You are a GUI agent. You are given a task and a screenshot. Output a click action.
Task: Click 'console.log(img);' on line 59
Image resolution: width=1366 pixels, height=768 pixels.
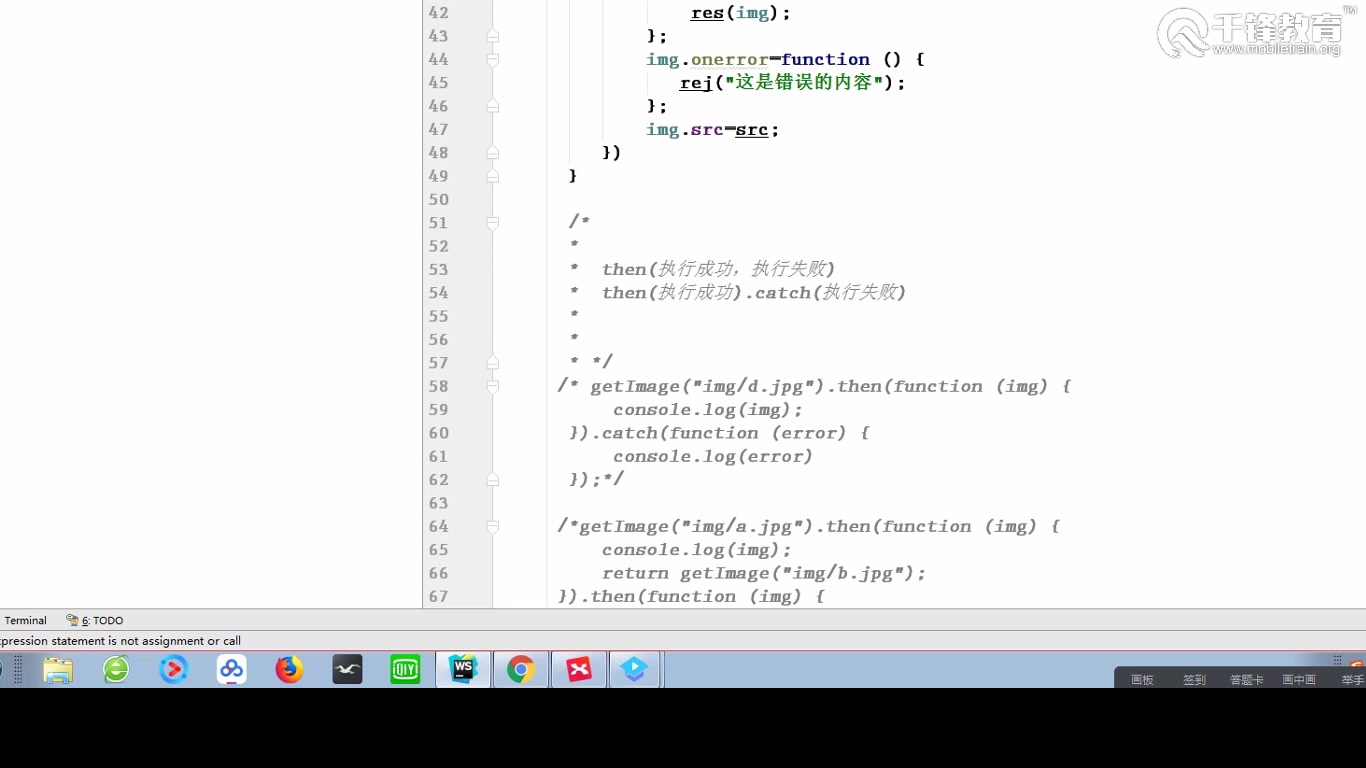click(x=708, y=410)
